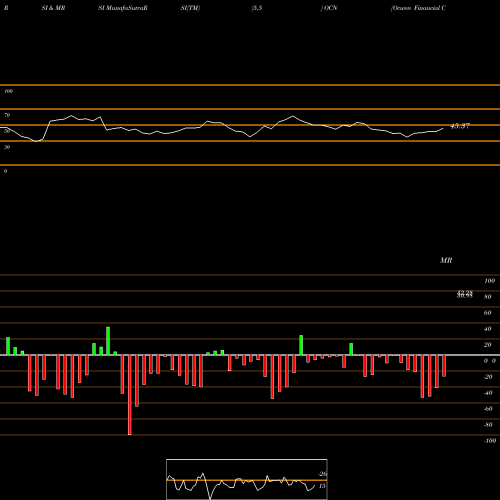
Task: Click the MR axis label 100 on right
Action: 489,281
